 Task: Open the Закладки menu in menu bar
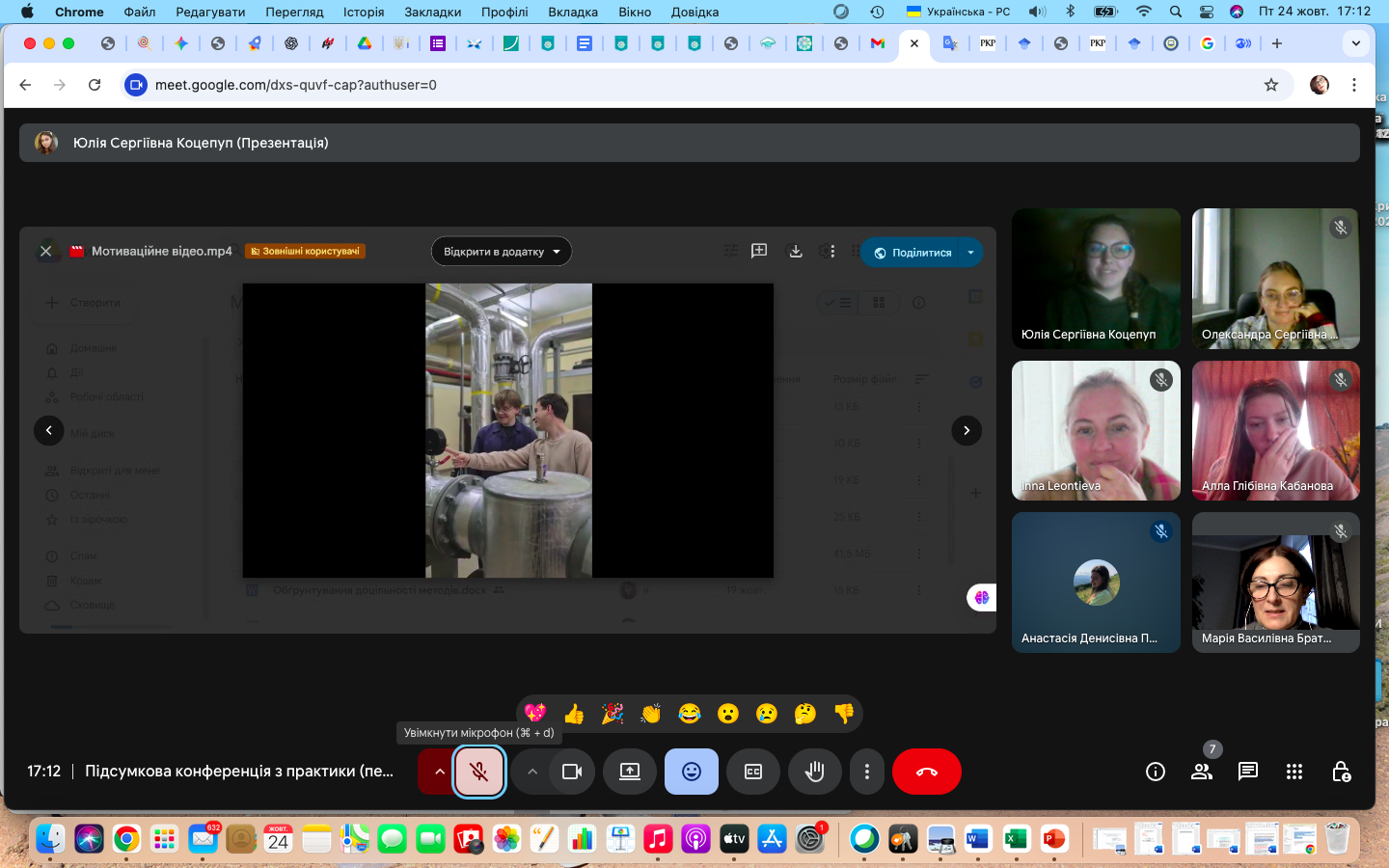[433, 12]
